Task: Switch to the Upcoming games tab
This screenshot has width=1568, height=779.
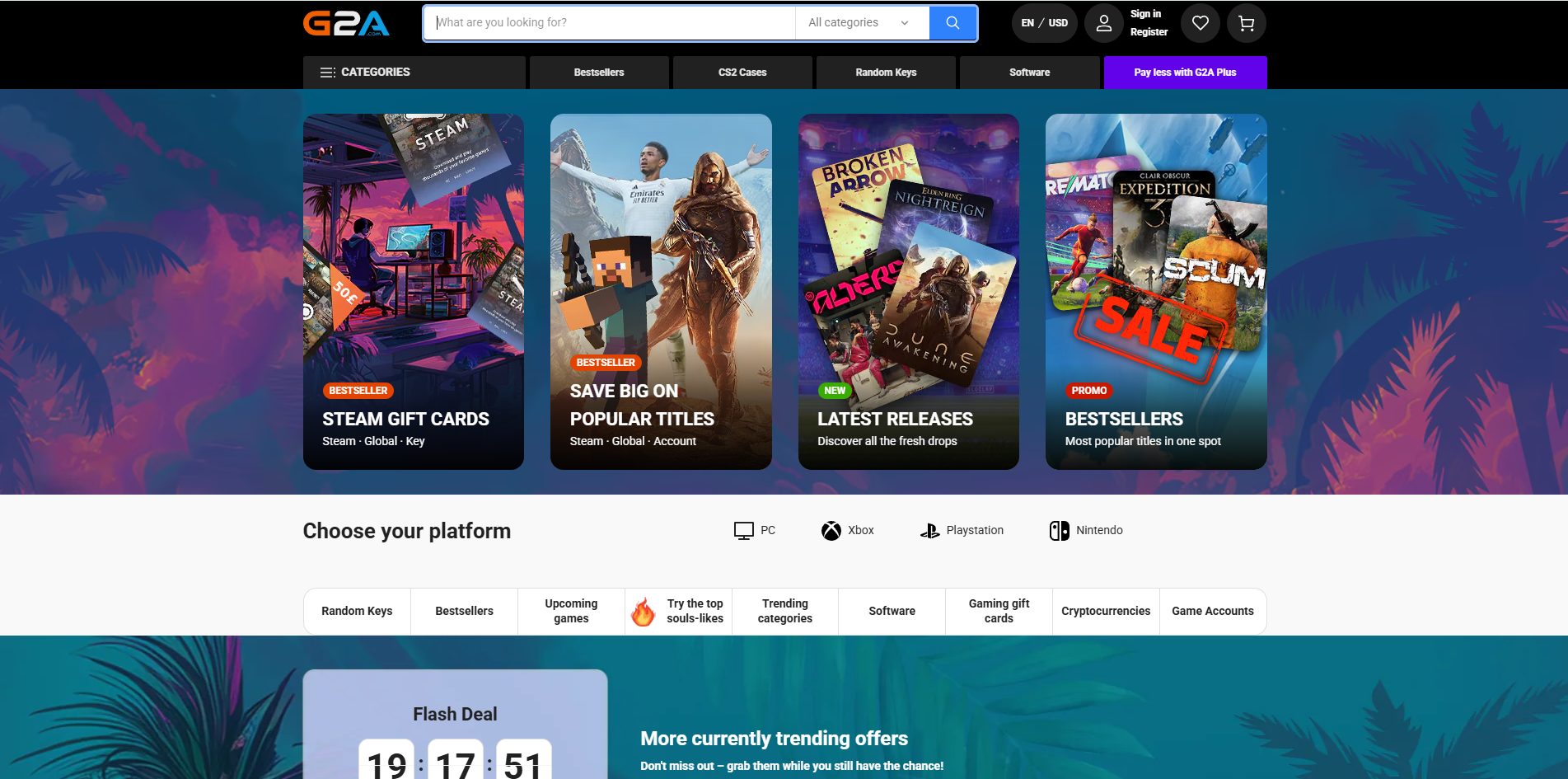Action: (570, 611)
